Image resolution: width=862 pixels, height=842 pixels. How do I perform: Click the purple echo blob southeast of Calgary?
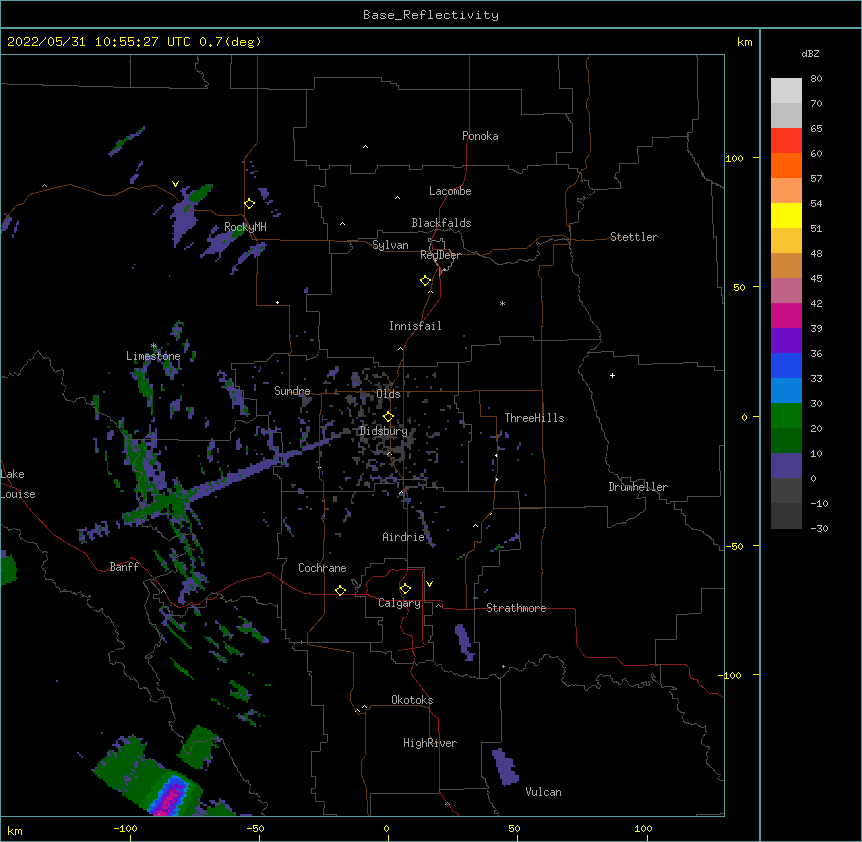pos(465,641)
